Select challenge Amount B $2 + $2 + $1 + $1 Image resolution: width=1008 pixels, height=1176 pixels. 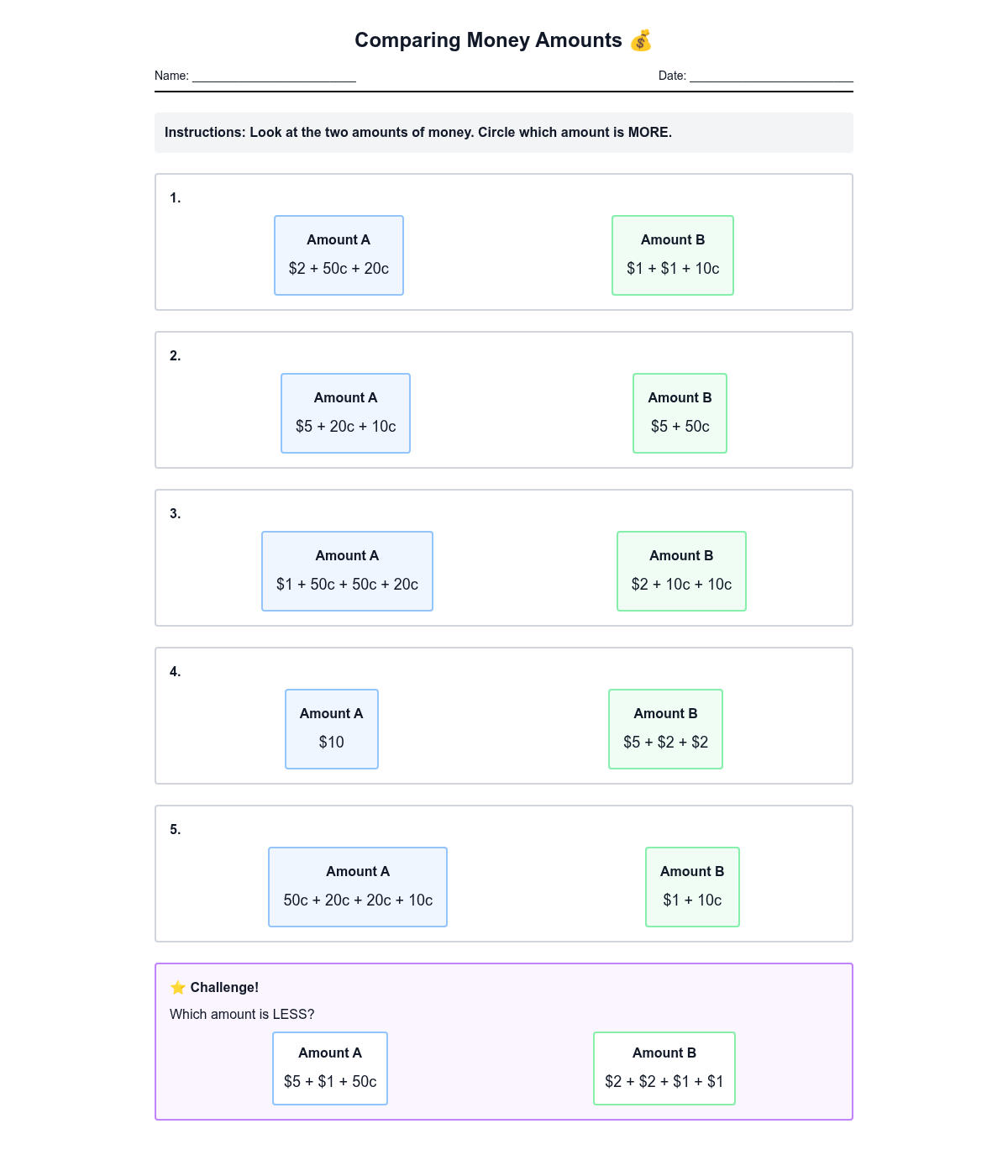[664, 1068]
